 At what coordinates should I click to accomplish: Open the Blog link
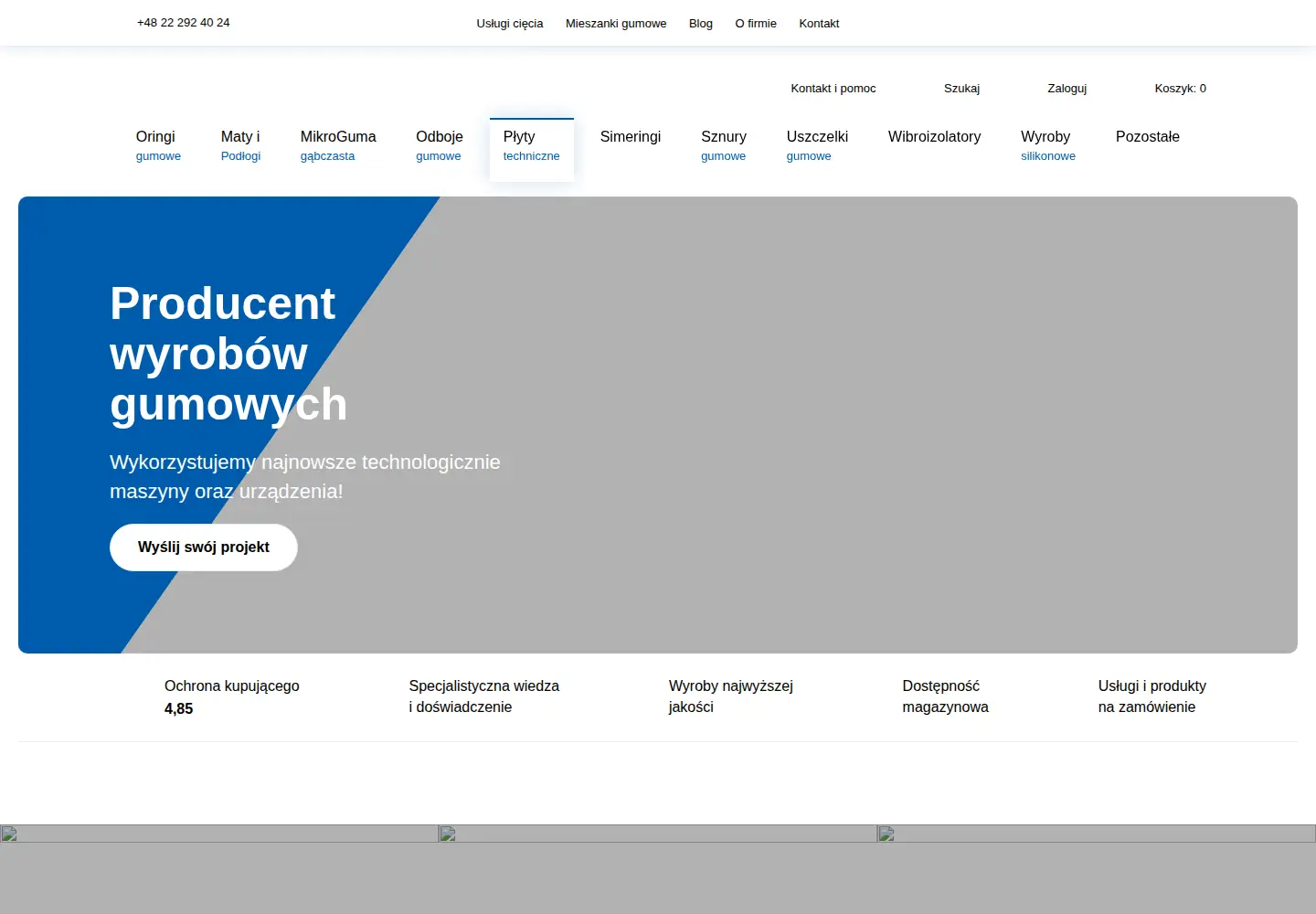point(701,24)
